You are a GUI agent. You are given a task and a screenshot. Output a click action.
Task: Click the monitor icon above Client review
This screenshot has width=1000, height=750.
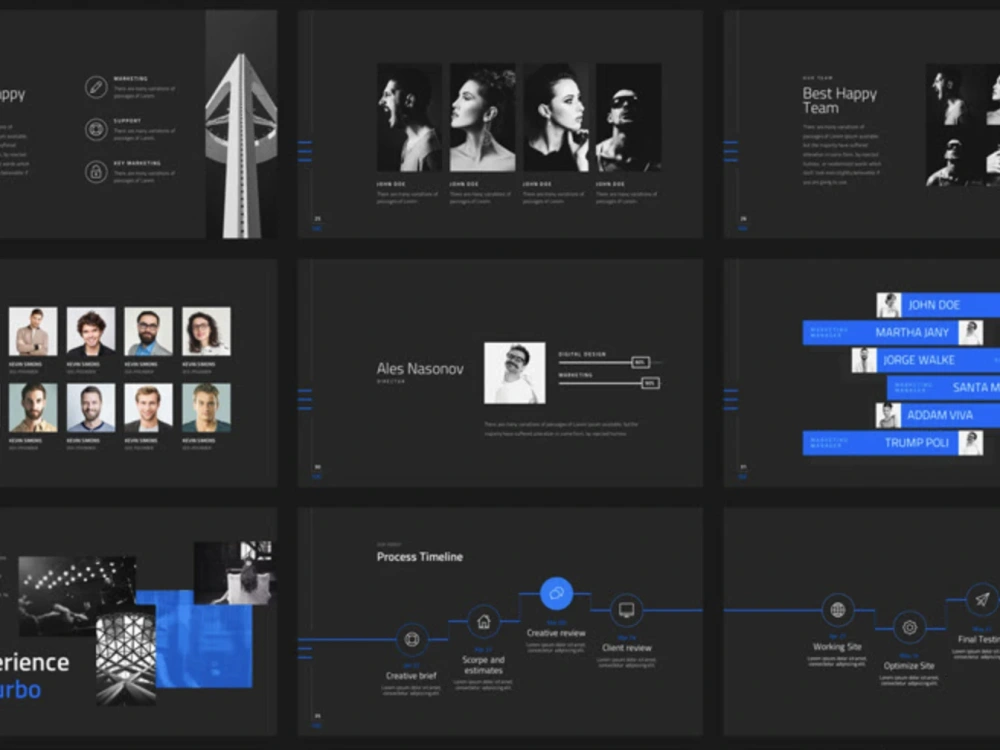[x=626, y=610]
